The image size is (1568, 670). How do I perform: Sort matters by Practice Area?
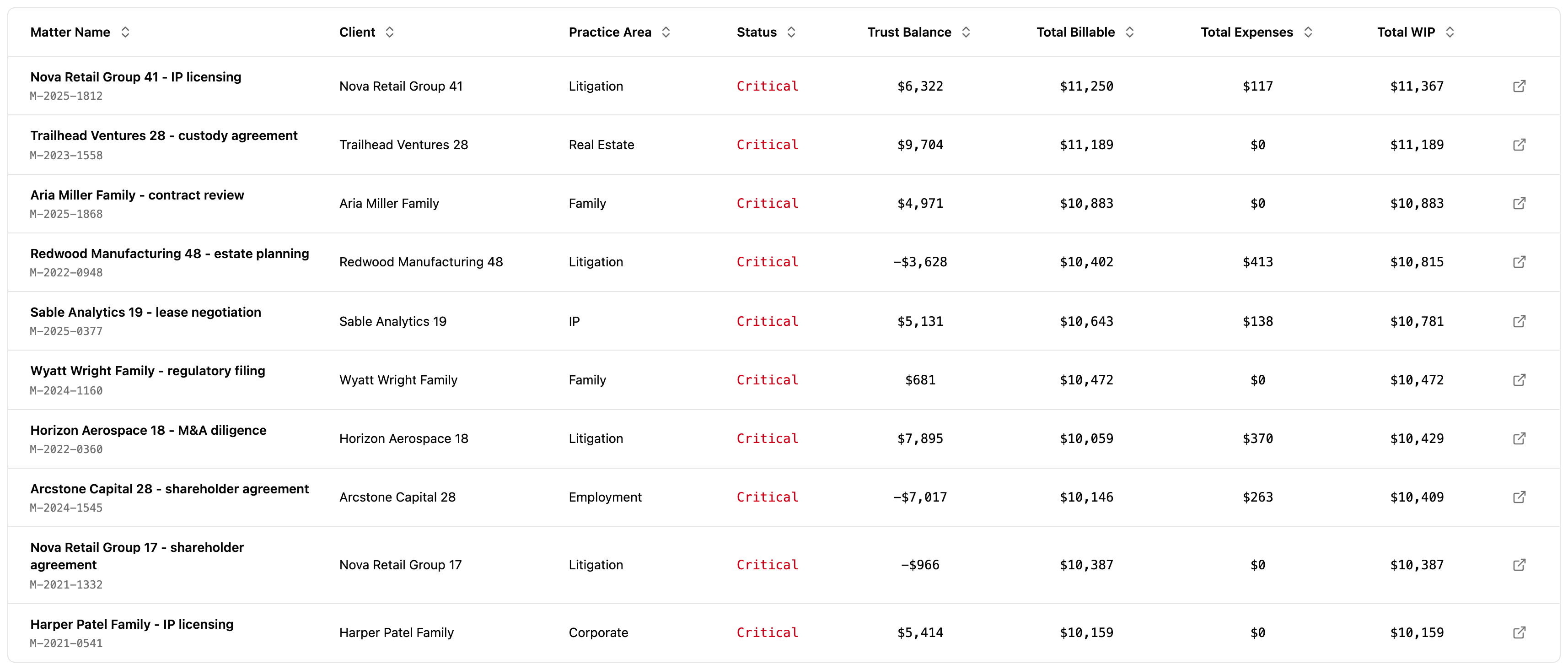coord(666,32)
